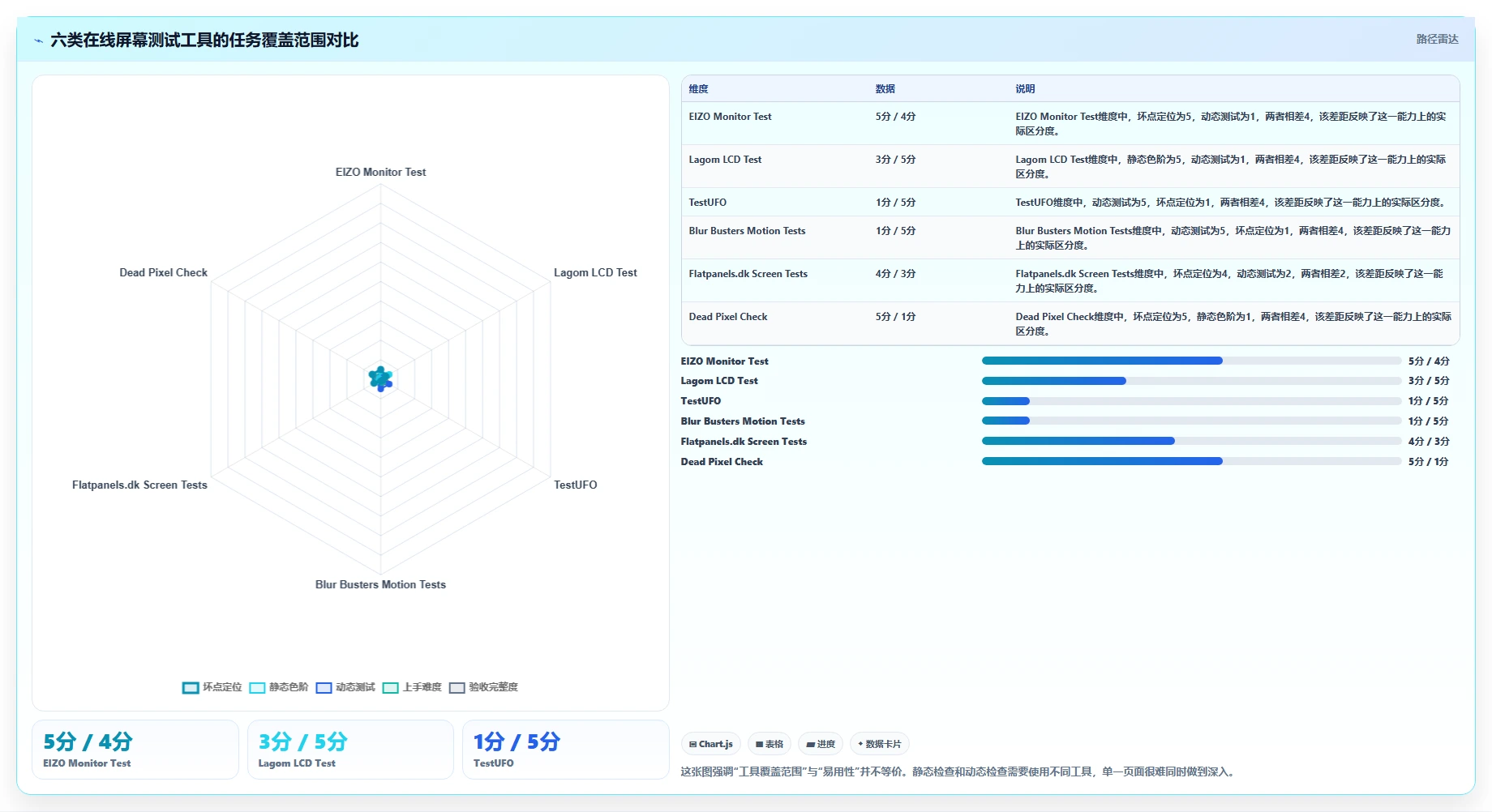Select the TestUFO progress bar

[1191, 401]
